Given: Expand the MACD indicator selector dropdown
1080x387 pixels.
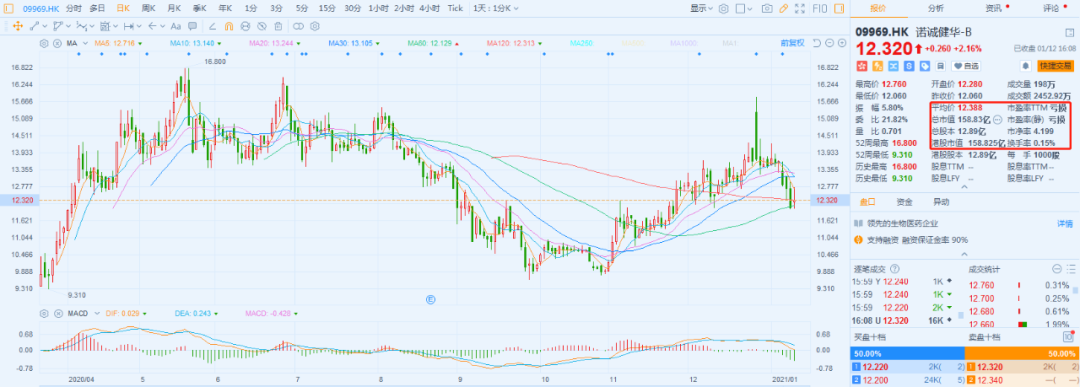Looking at the screenshot, I should click(x=97, y=313).
